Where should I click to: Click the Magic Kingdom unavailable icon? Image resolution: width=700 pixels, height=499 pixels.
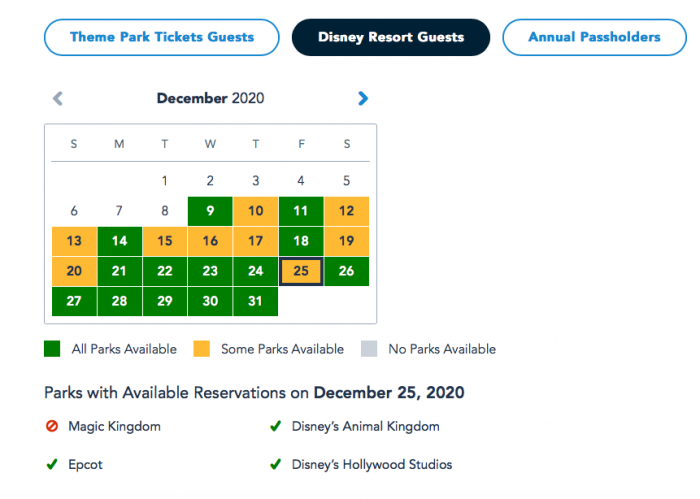51,427
